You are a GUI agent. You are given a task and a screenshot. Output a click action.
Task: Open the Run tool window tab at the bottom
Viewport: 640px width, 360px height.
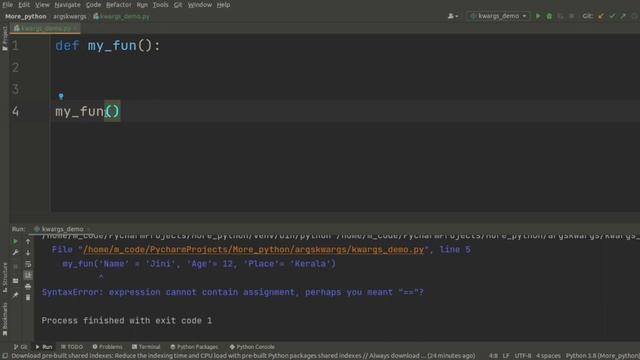(x=44, y=347)
